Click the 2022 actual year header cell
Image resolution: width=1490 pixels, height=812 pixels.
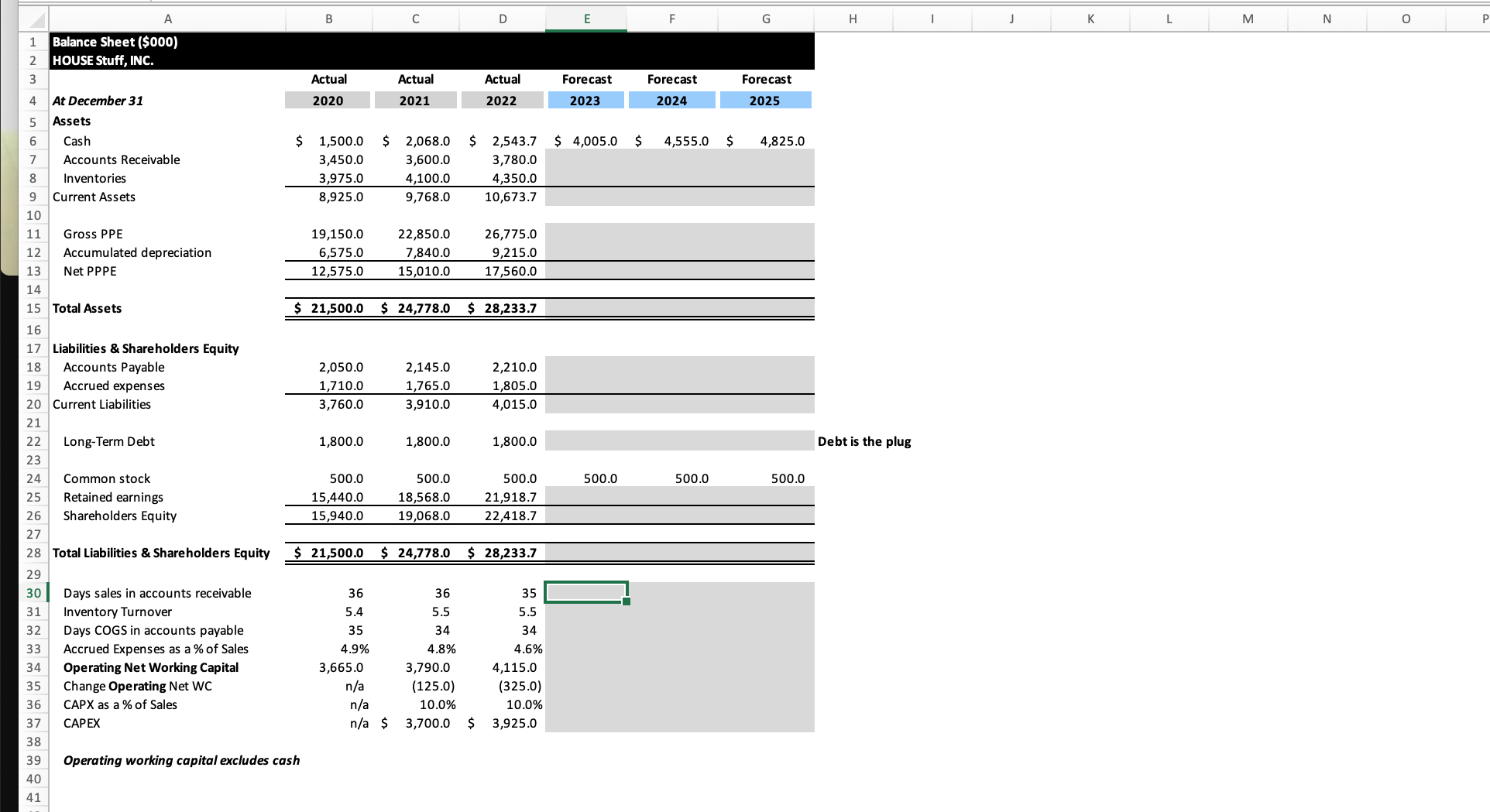click(x=502, y=101)
